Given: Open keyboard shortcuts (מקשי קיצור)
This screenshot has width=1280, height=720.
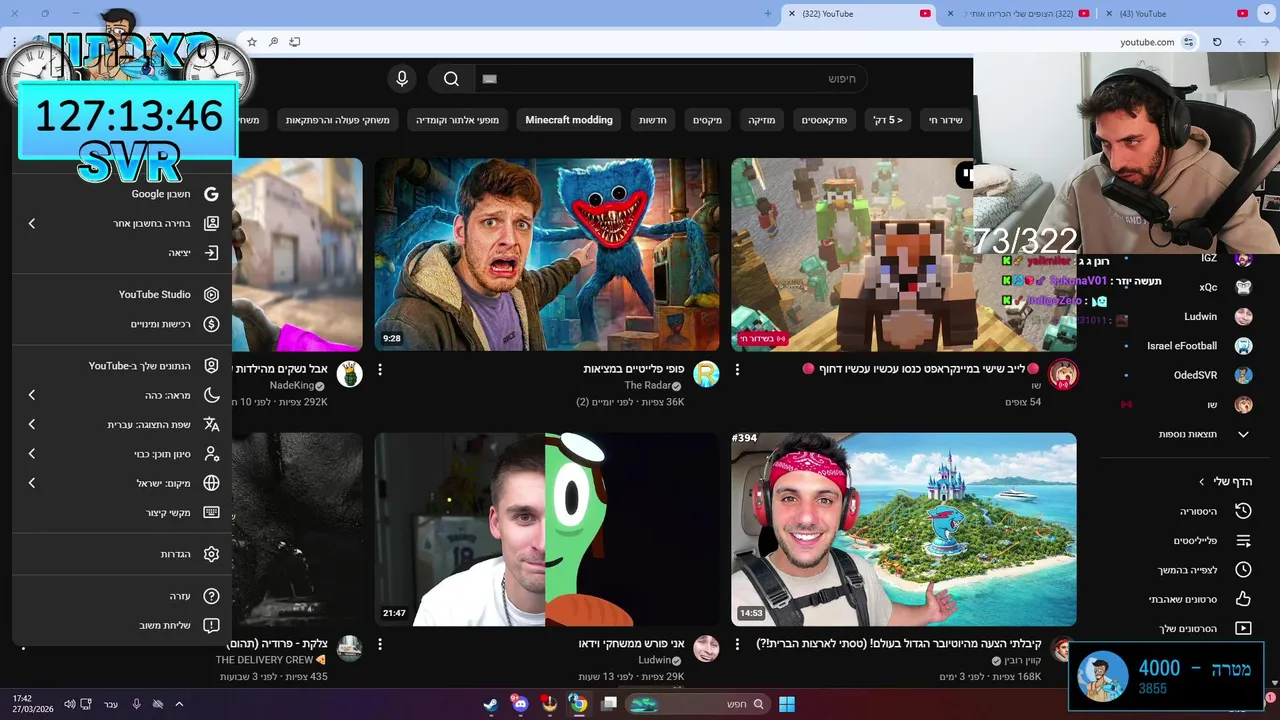Looking at the screenshot, I should click(122, 512).
